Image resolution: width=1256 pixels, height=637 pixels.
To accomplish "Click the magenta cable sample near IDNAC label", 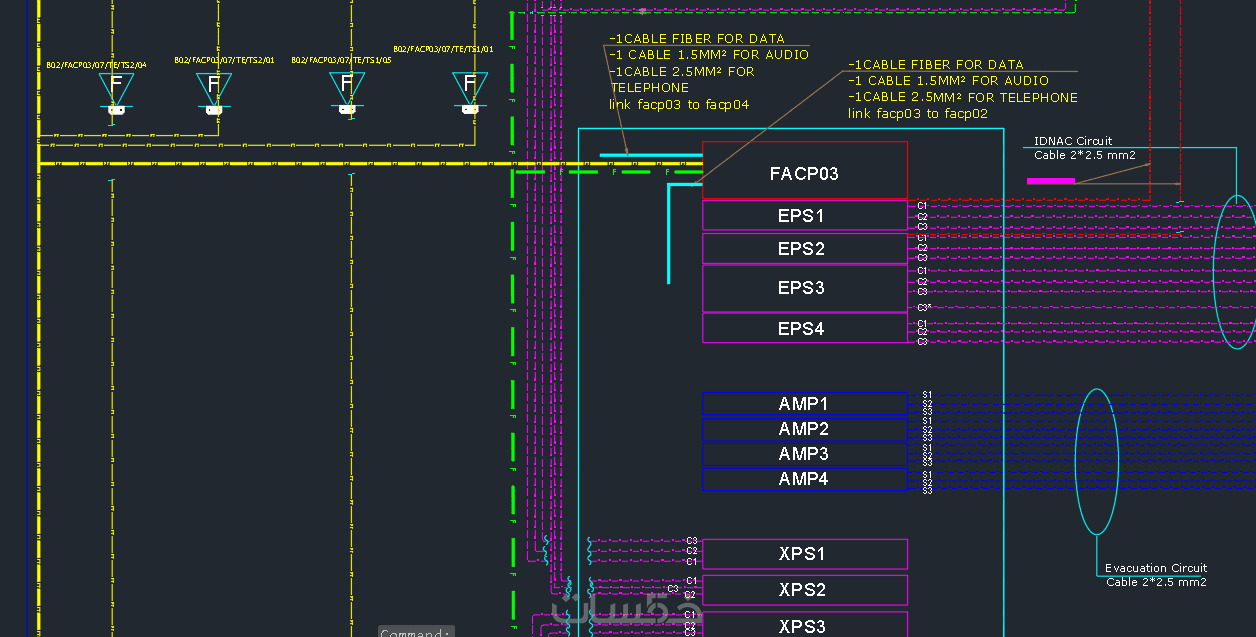I will point(1051,181).
